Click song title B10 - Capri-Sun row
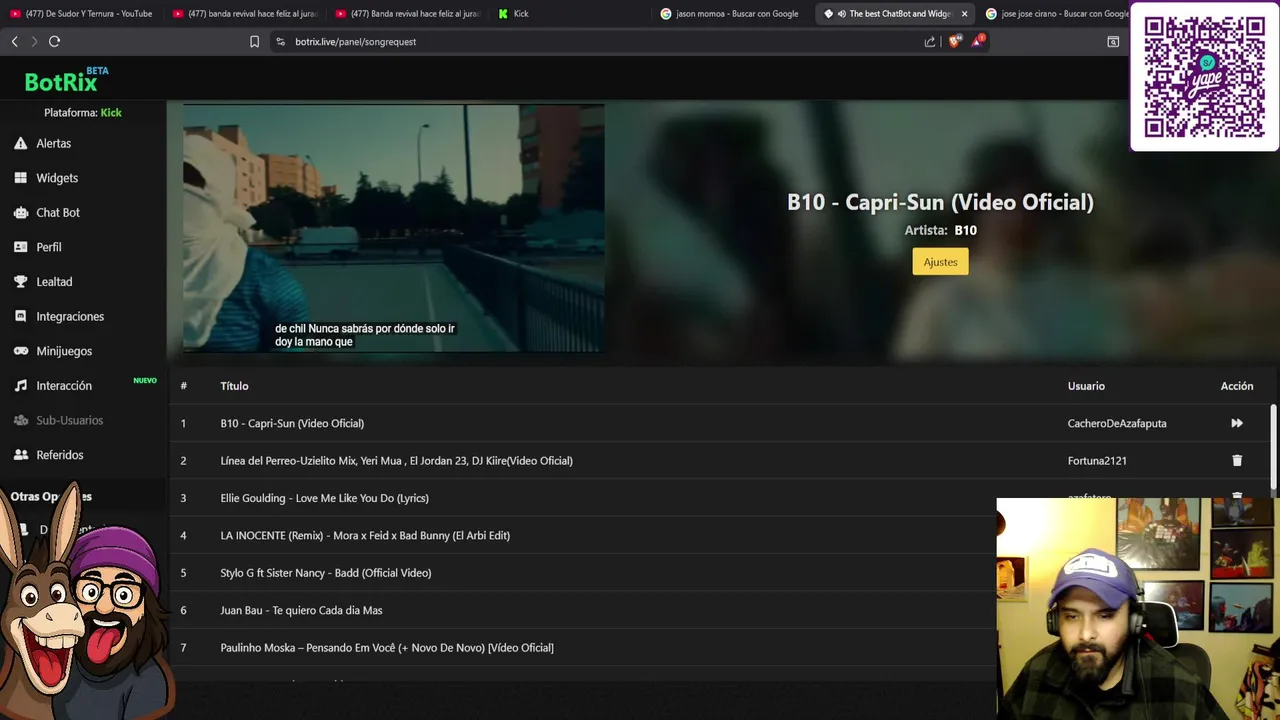This screenshot has width=1280, height=720. [292, 423]
